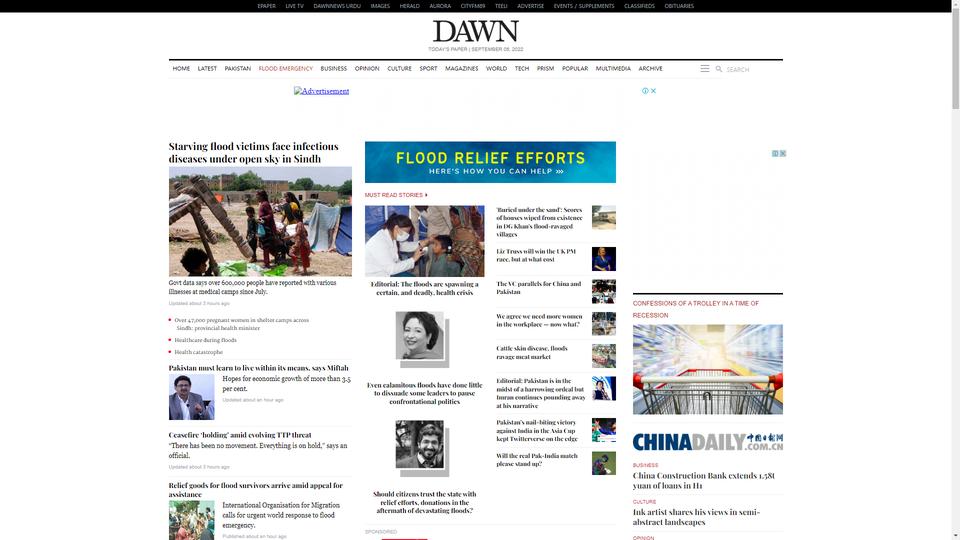Open the Herald link
The width and height of the screenshot is (960, 540).
pos(410,6)
